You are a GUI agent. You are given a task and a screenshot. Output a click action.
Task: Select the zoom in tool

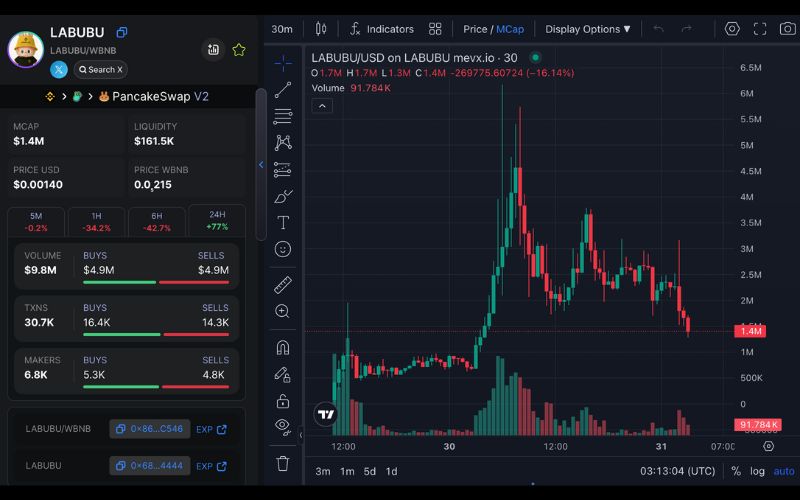click(283, 311)
